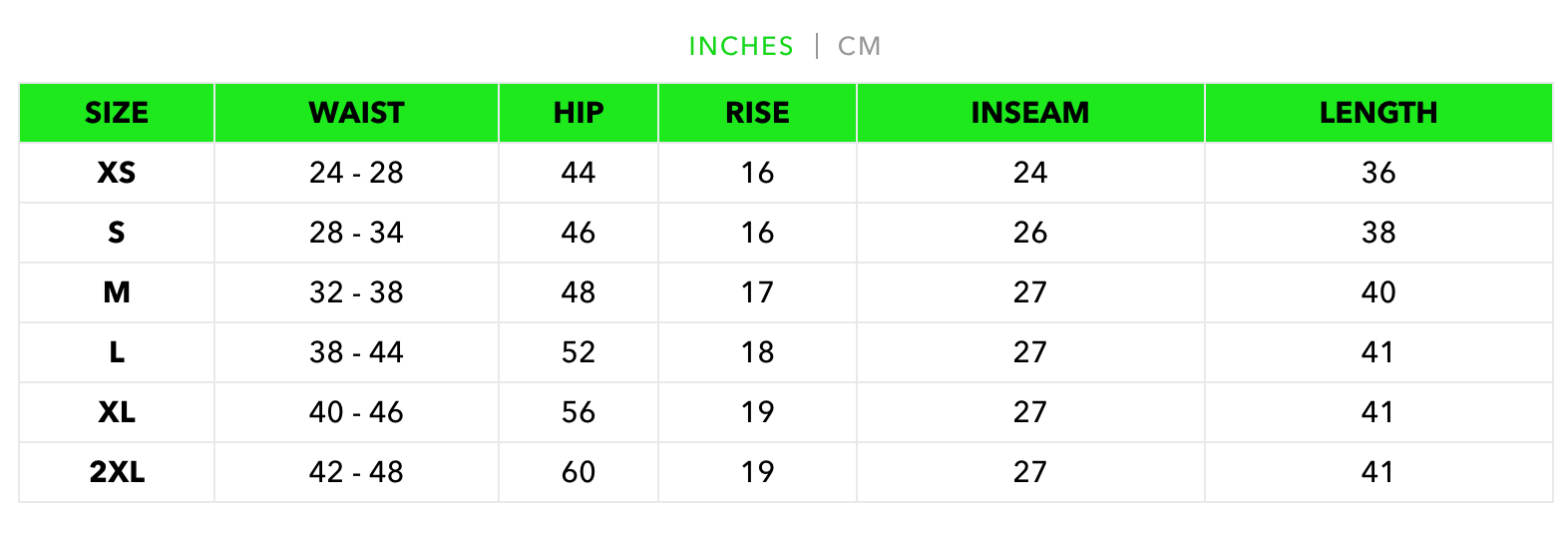The height and width of the screenshot is (537, 1568).
Task: Click the HIP column header
Action: pyautogui.click(x=579, y=113)
